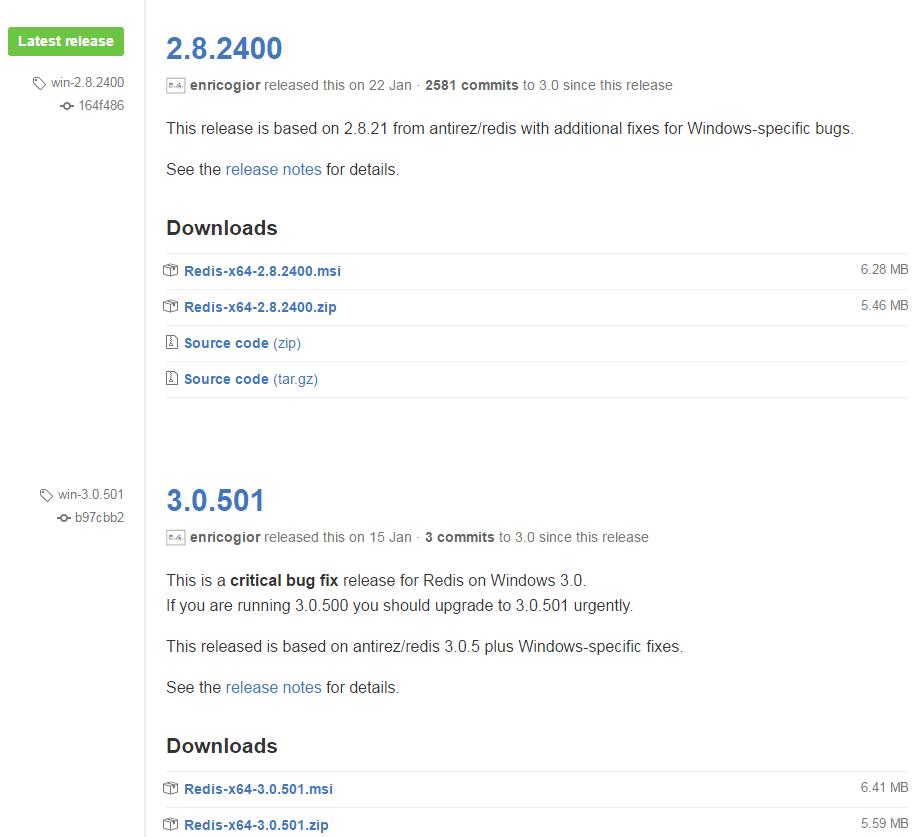
Task: Download Redis-x64-2.8.2400.zip
Action: (260, 307)
